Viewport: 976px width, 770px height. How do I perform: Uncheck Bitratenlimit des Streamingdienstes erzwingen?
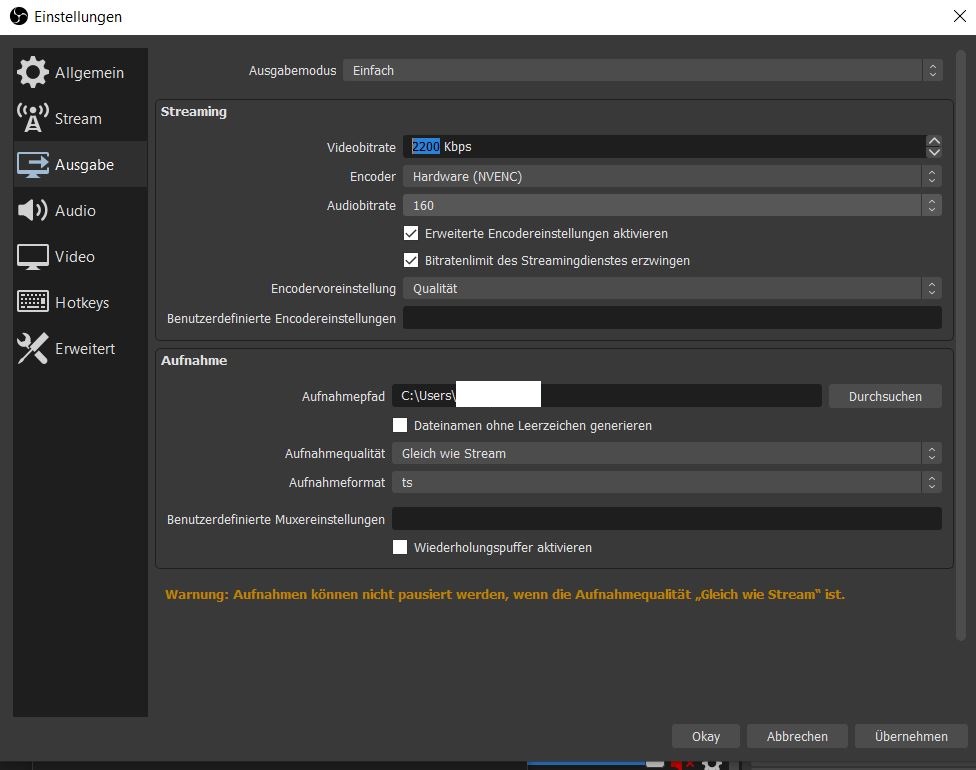(x=411, y=260)
